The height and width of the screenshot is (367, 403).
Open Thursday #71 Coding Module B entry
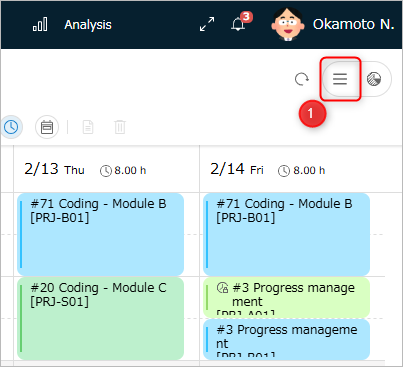(100, 234)
